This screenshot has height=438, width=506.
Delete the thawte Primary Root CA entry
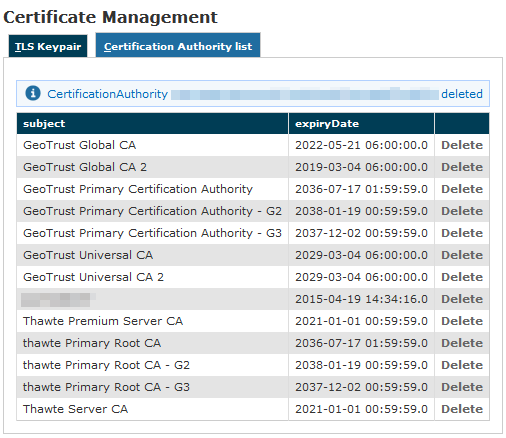tap(462, 343)
